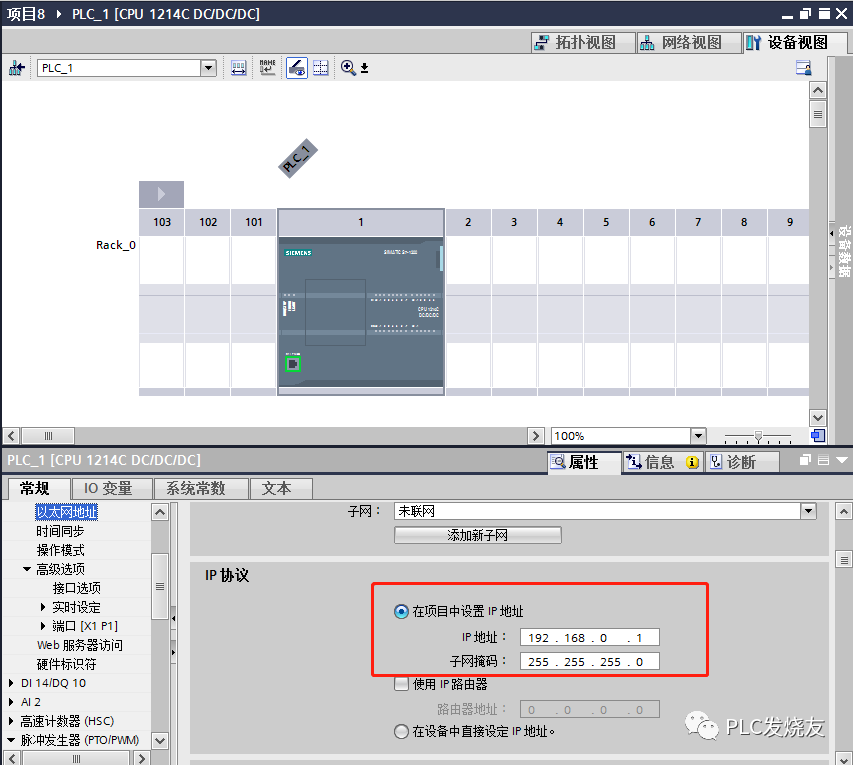Expand the 实时设定 tree node
The image size is (853, 765).
pos(43,607)
